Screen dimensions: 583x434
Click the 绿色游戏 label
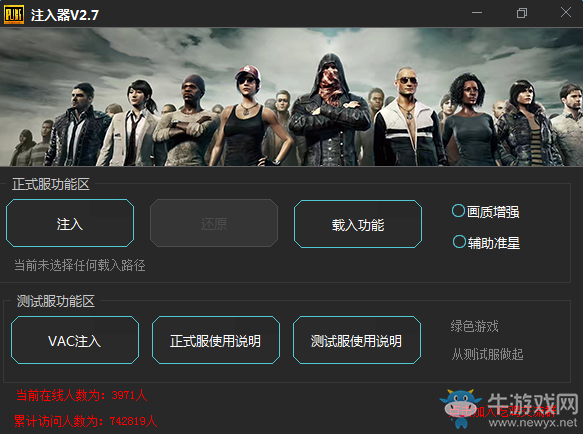point(474,326)
